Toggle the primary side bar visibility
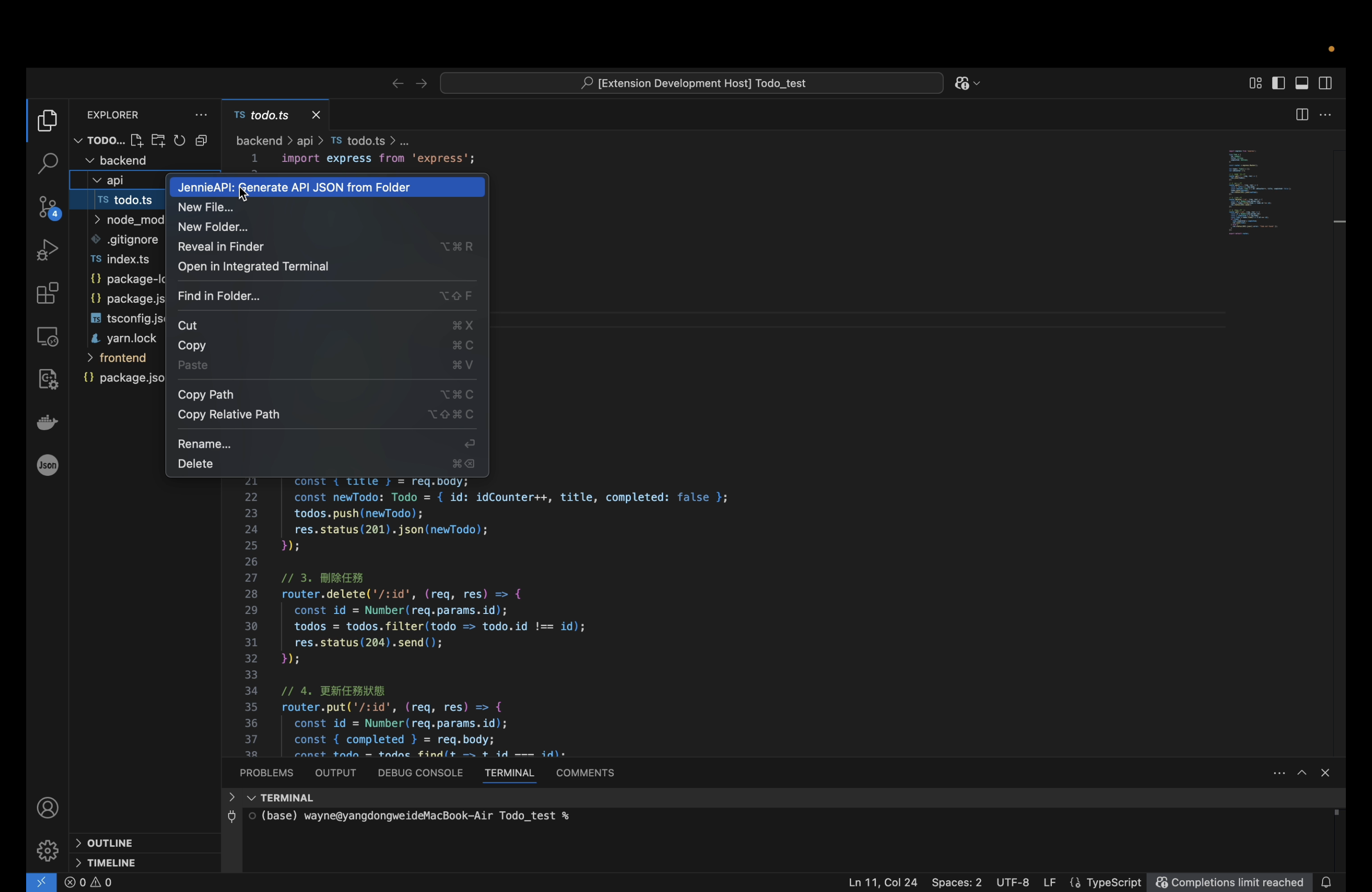The image size is (1372, 892). coord(1278,84)
